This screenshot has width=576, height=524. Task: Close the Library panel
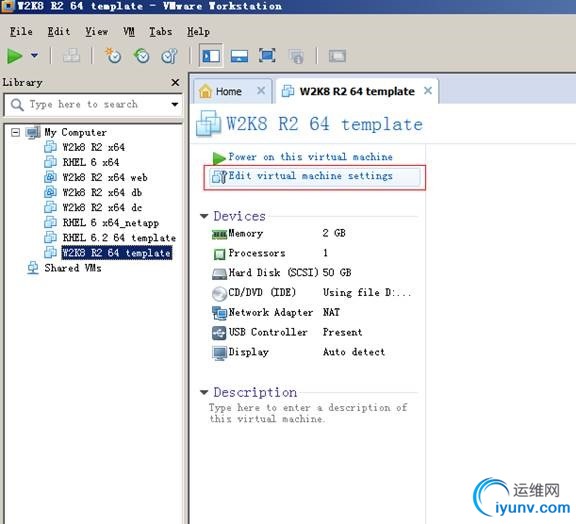pyautogui.click(x=176, y=82)
